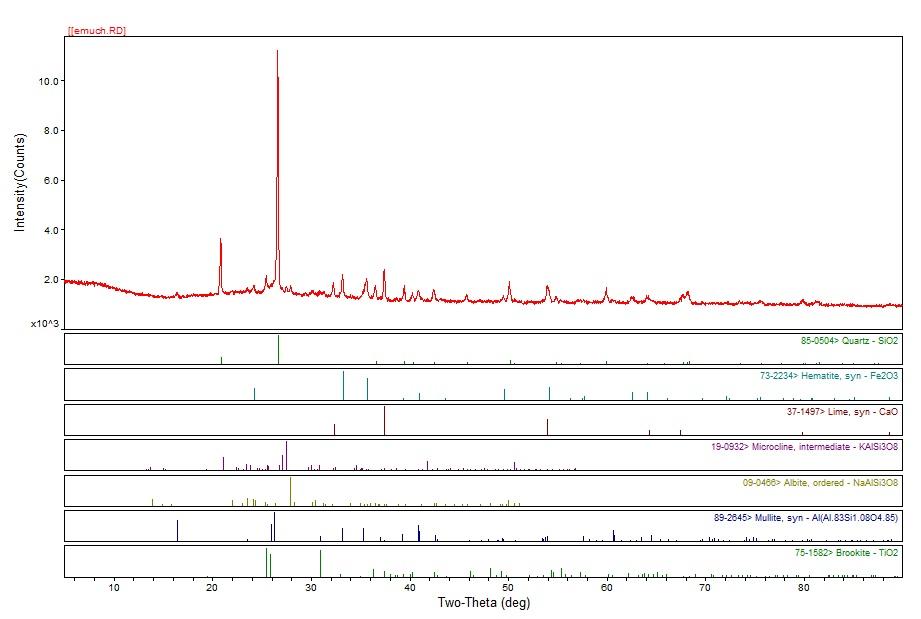
Task: Select the 75-1582 Brookite TiO2 label
Action: [846, 553]
